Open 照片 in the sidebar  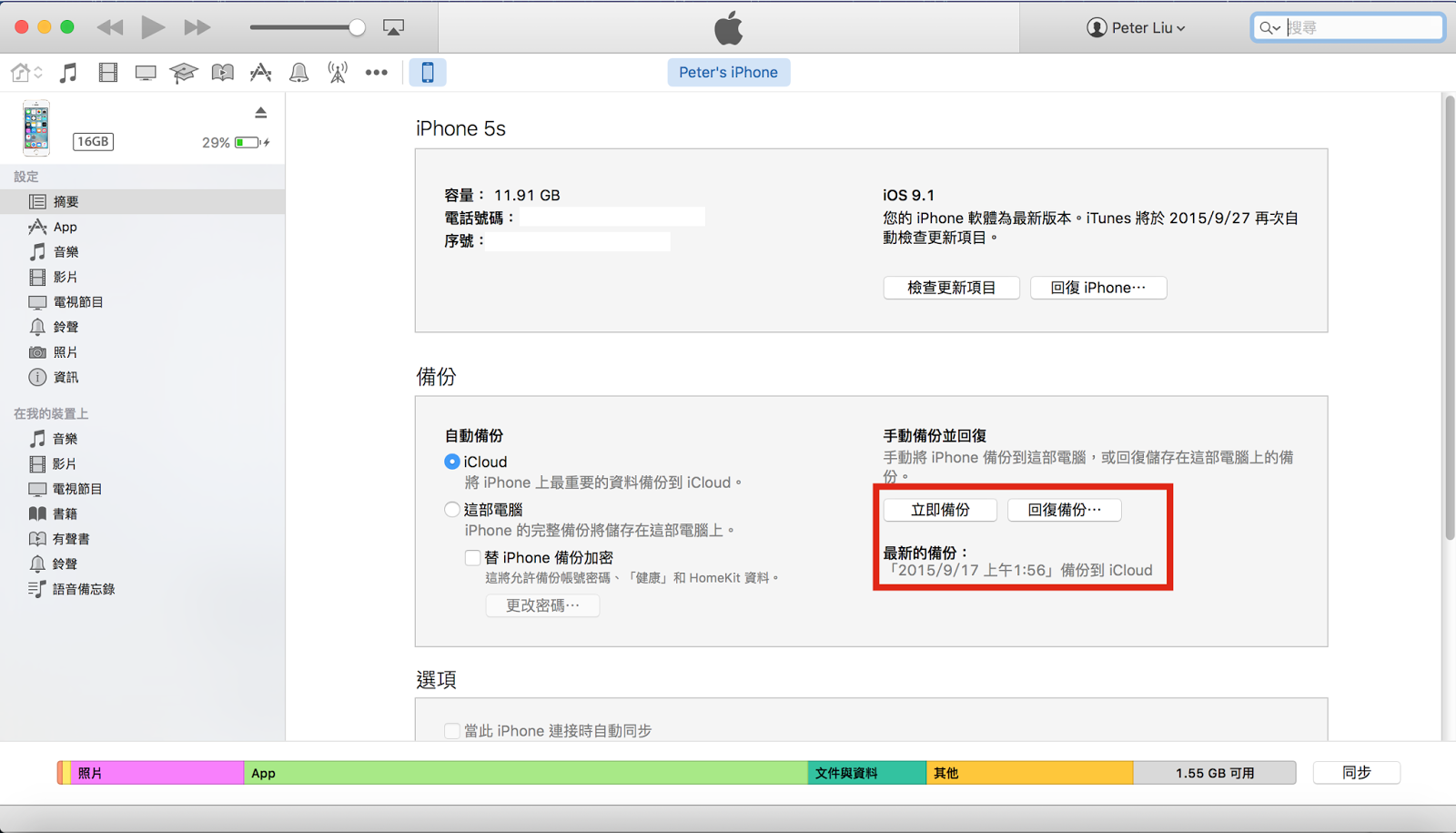coord(142,351)
